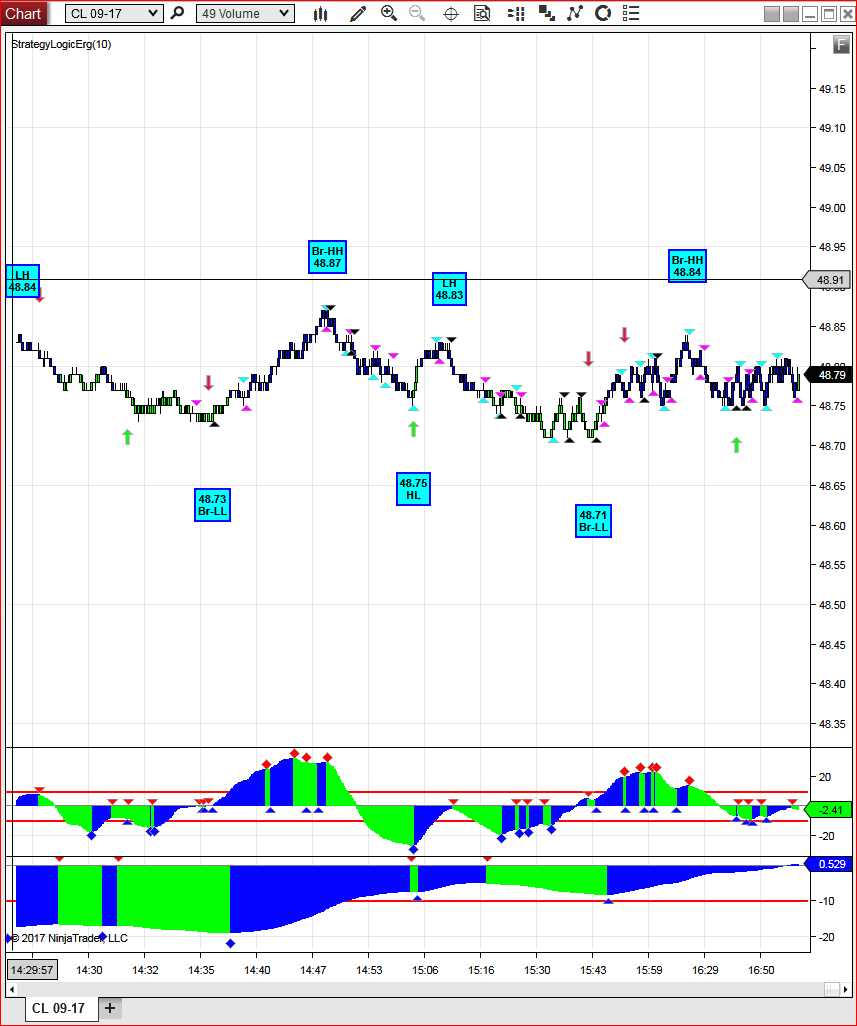The height and width of the screenshot is (1026, 857).
Task: Open the indicators icon
Action: [x=574, y=13]
